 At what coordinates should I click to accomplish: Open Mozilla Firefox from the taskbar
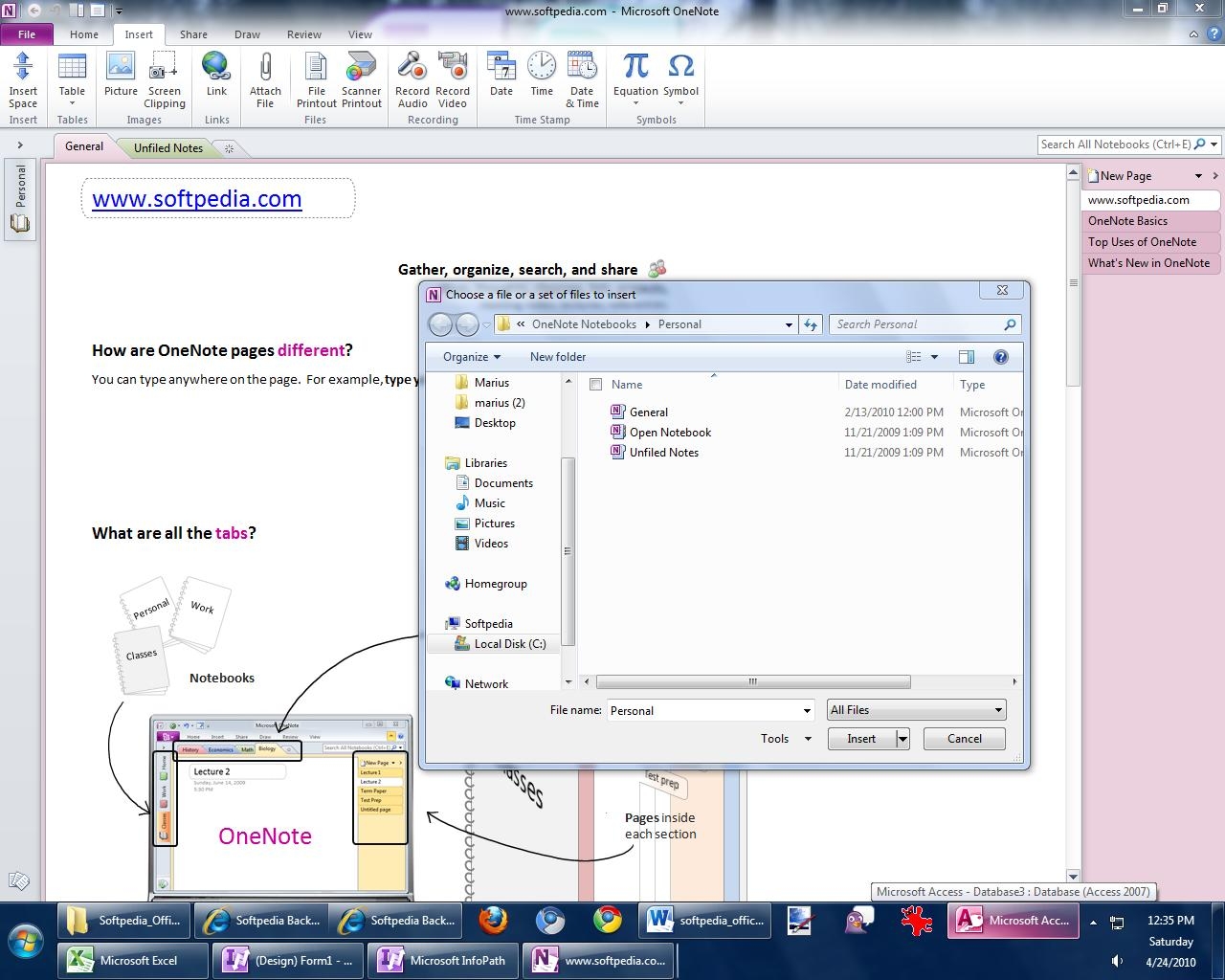coord(494,921)
